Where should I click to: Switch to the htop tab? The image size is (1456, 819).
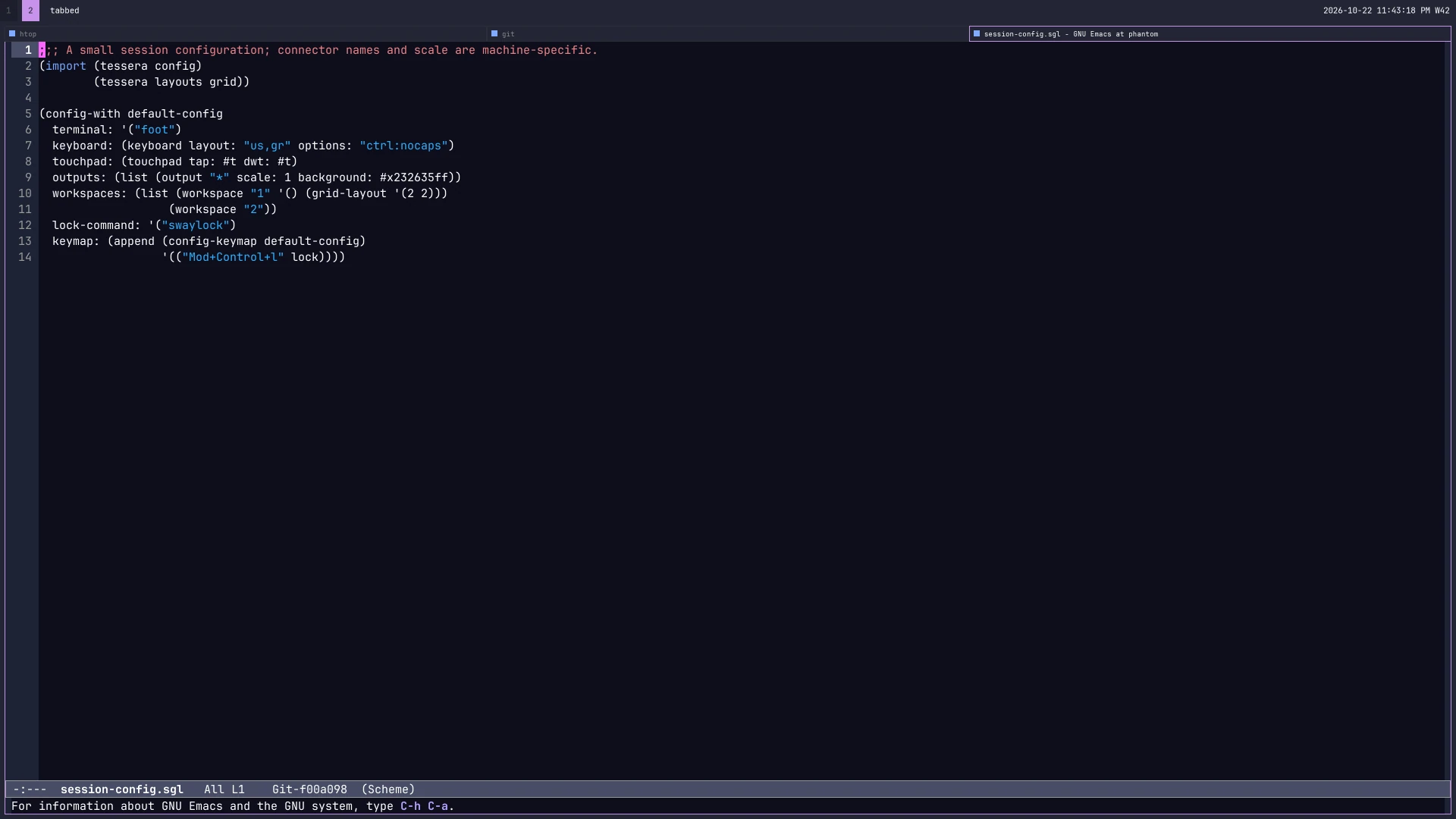[x=245, y=34]
